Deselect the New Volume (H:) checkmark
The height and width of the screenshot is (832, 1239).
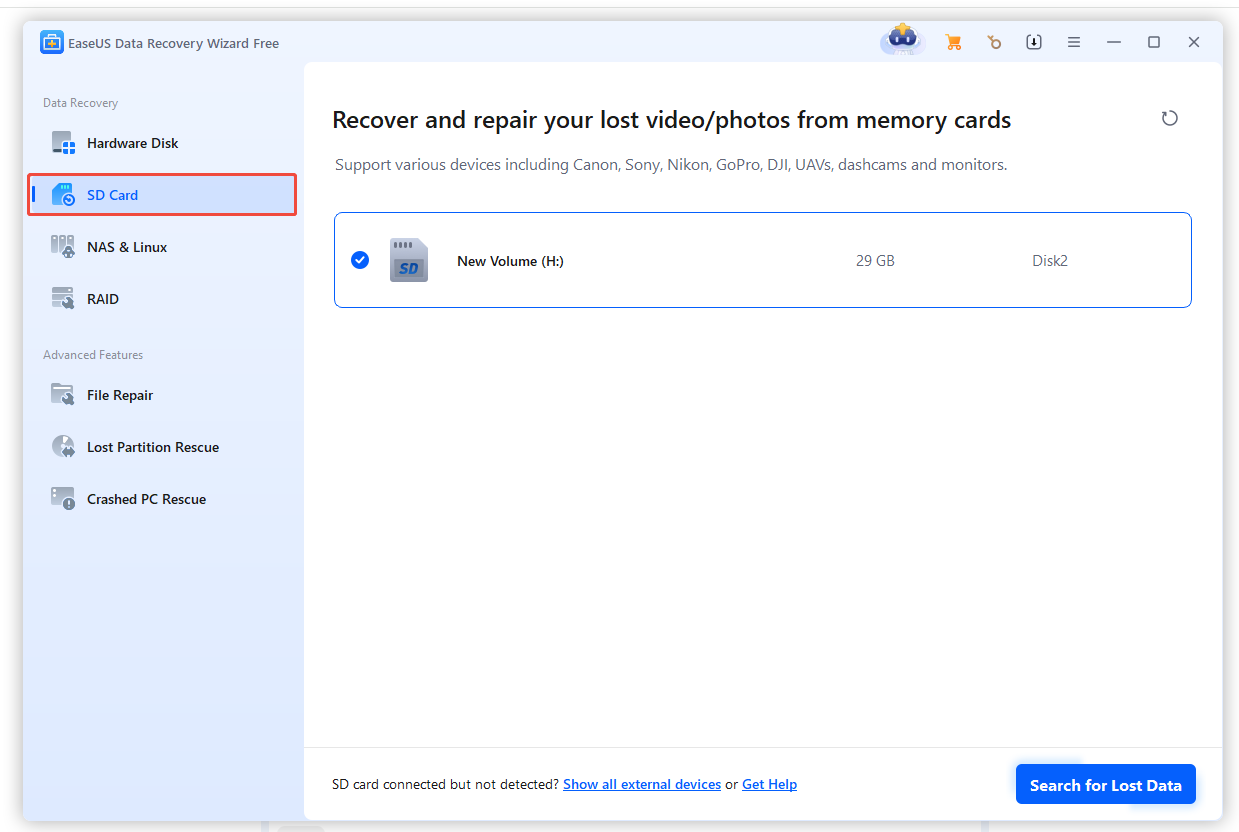point(359,260)
